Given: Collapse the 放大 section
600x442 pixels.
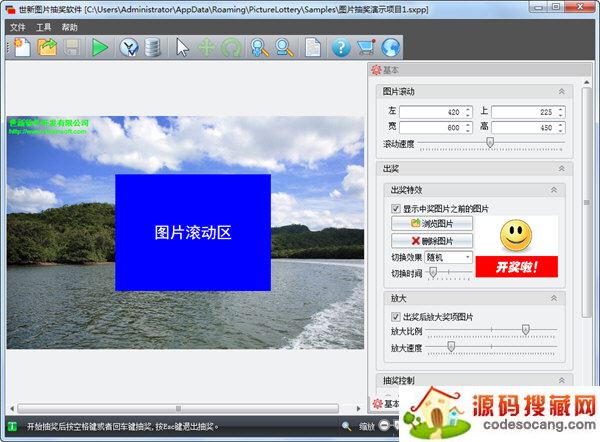Looking at the screenshot, I should tap(553, 298).
